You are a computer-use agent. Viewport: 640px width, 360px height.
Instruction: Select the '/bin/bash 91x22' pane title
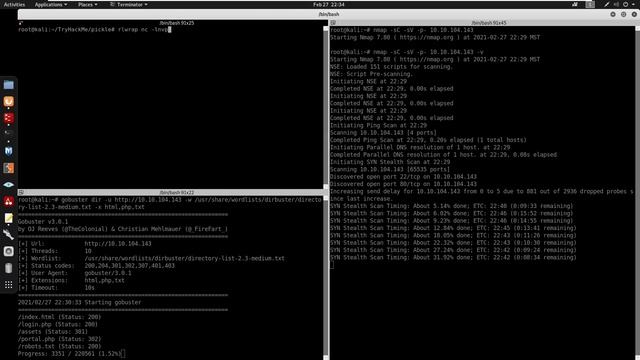pos(177,192)
